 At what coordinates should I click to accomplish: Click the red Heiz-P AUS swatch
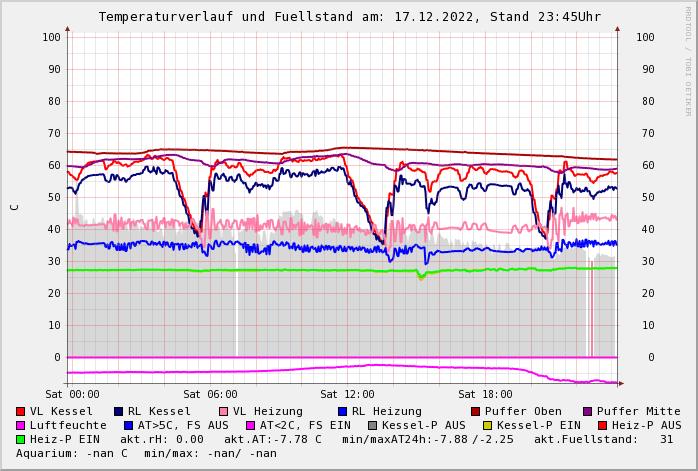[602, 425]
